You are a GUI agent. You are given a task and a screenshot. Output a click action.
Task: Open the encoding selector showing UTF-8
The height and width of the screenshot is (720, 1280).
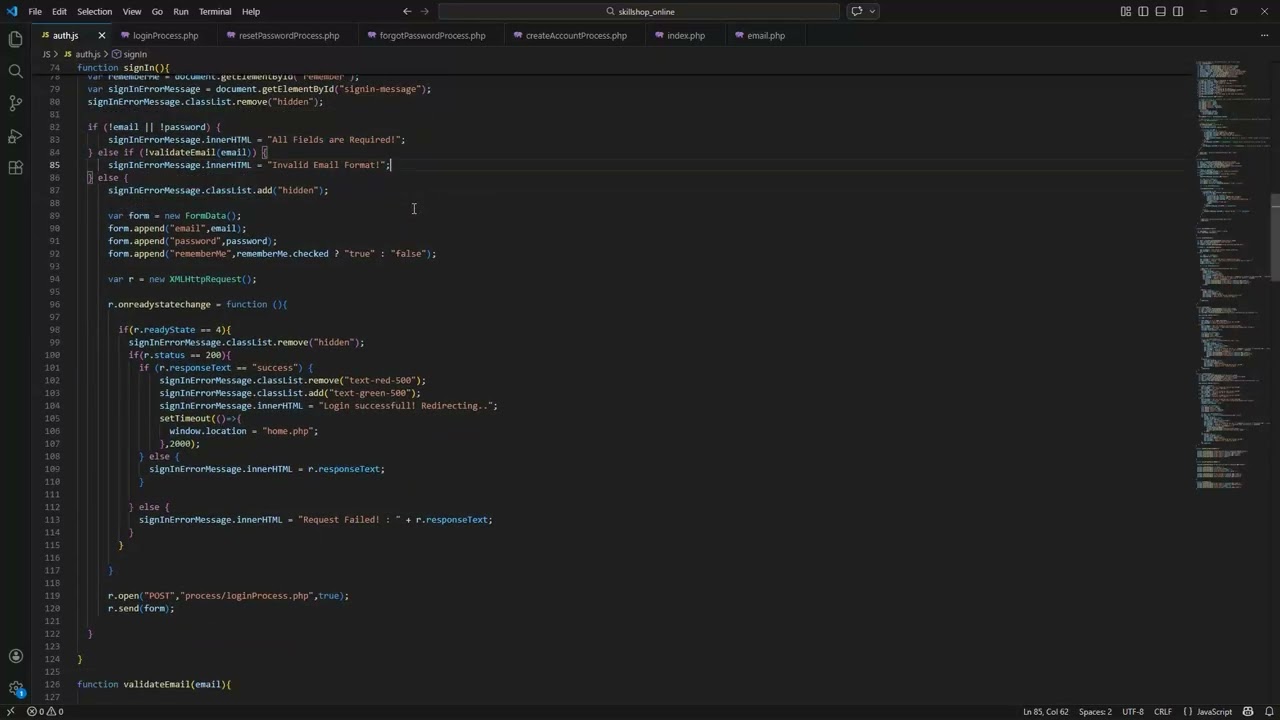point(1133,711)
